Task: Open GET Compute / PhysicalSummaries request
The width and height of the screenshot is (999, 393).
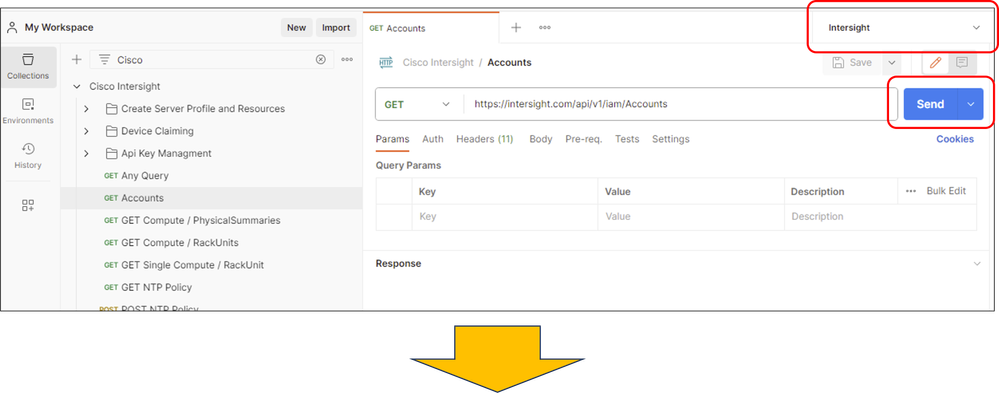Action: 212,220
